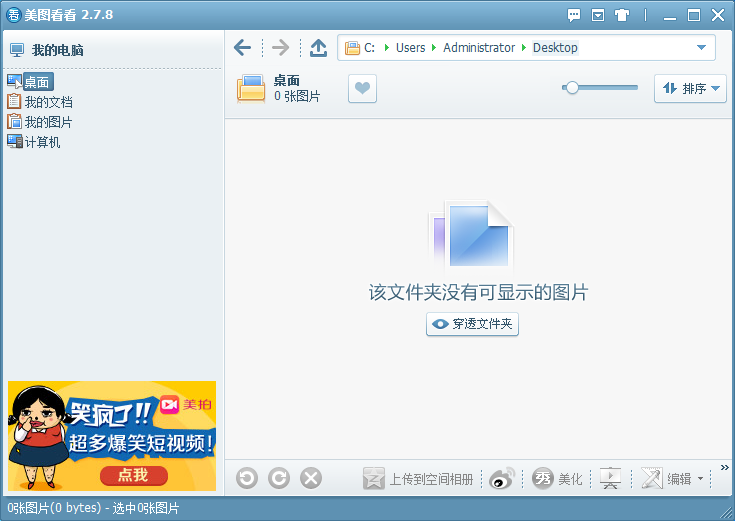Show more toolbar items double chevron
735x521 pixels.
(x=725, y=468)
